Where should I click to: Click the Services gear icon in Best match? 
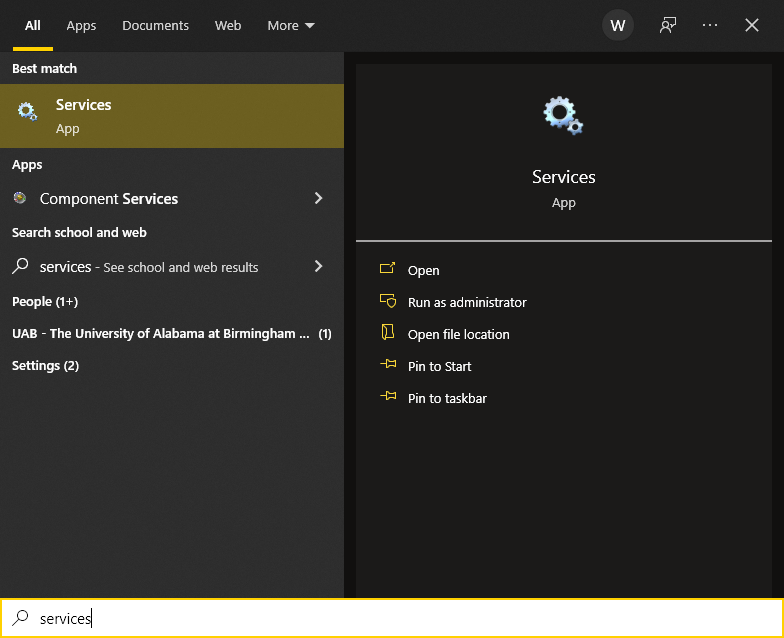27,113
